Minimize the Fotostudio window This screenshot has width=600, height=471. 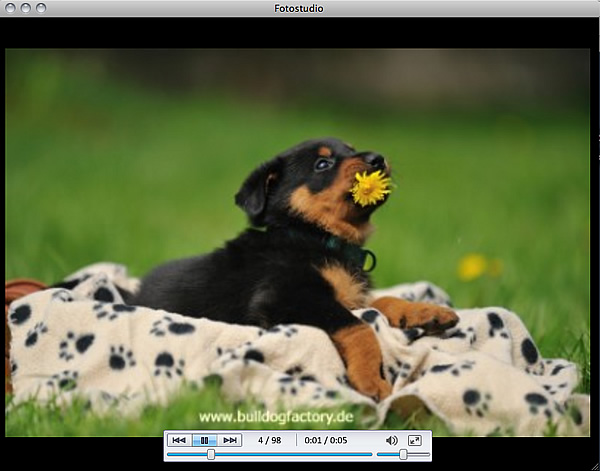click(26, 8)
